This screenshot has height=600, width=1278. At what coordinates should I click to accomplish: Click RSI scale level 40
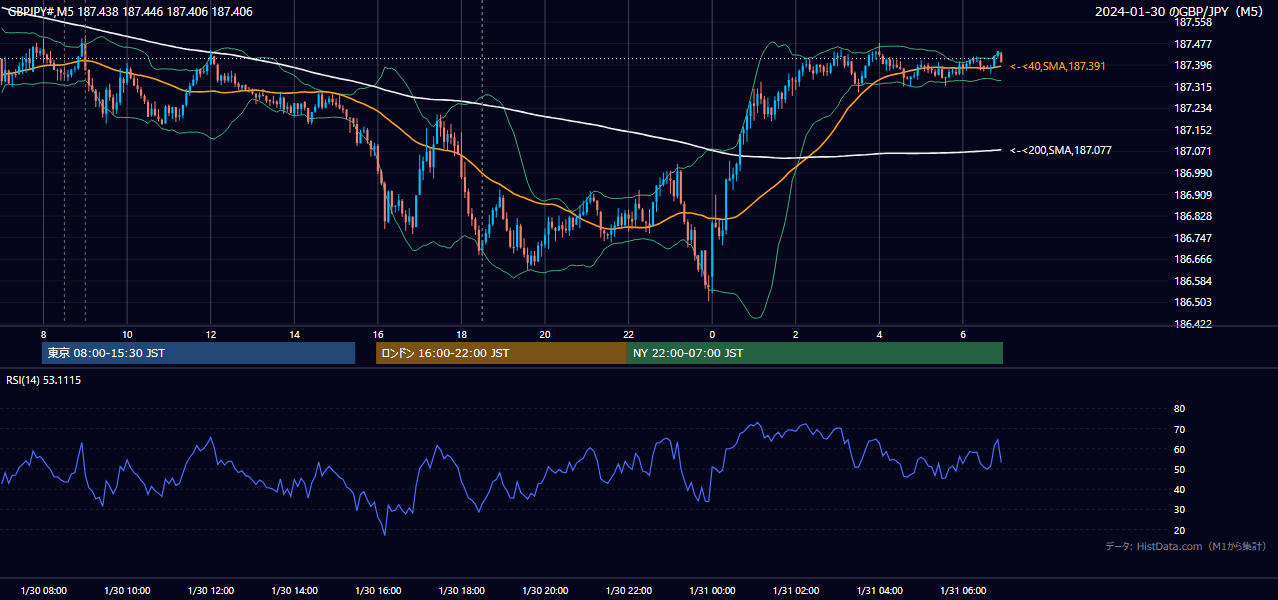pos(1179,489)
